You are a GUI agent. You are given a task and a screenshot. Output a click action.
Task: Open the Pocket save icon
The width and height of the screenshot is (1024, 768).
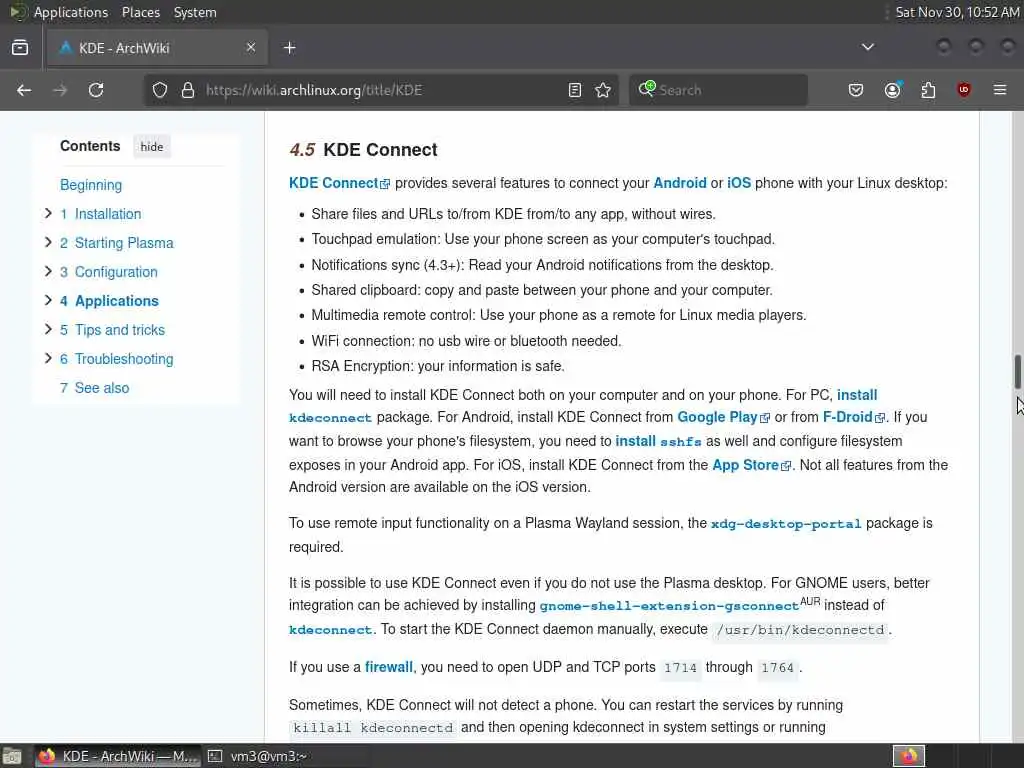856,90
